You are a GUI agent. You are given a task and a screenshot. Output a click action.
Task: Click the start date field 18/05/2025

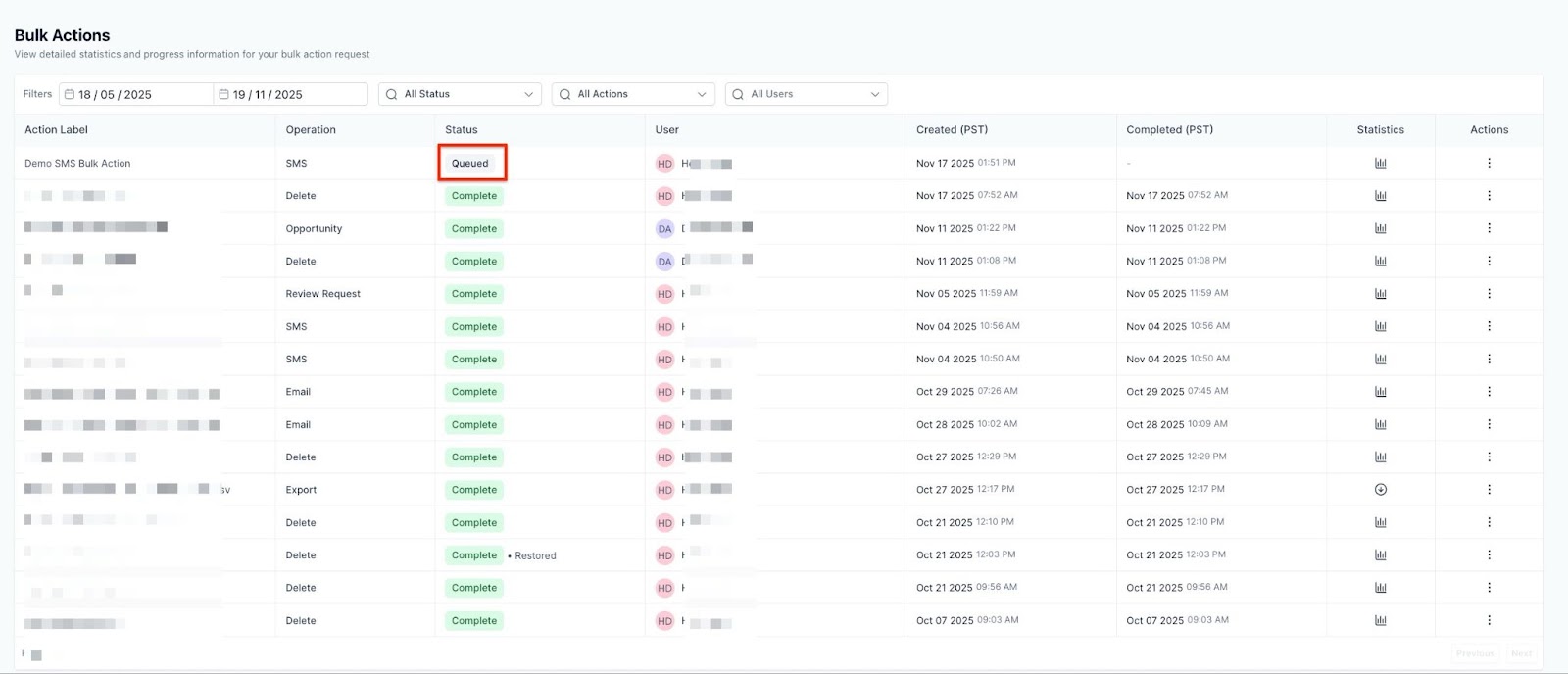(x=135, y=94)
